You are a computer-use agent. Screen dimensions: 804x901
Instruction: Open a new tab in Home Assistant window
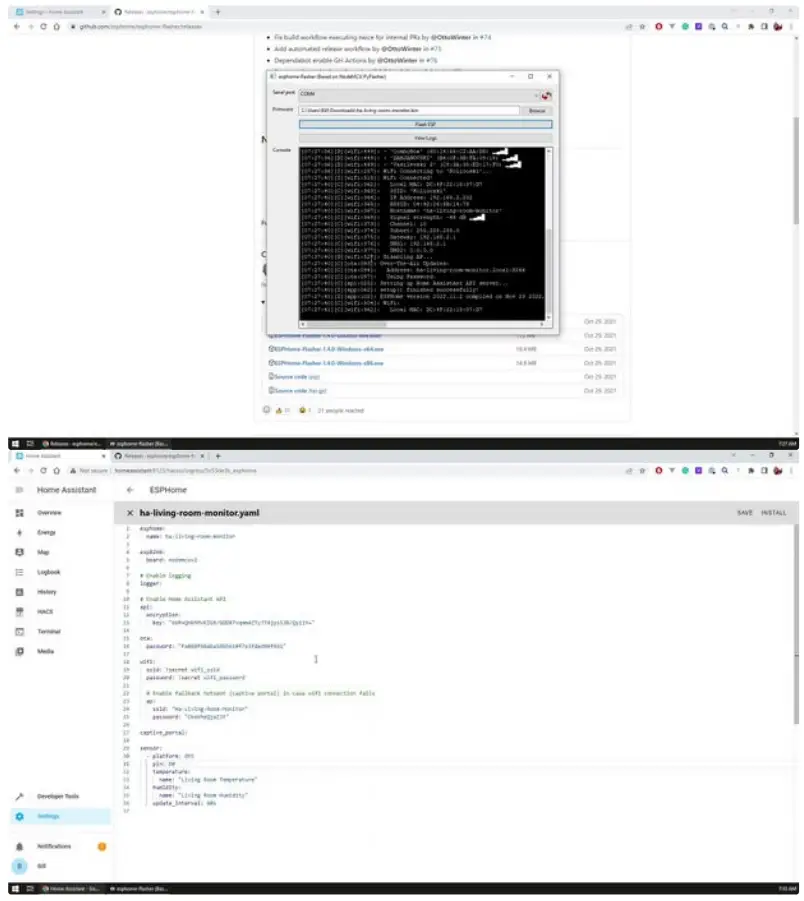click(x=218, y=456)
